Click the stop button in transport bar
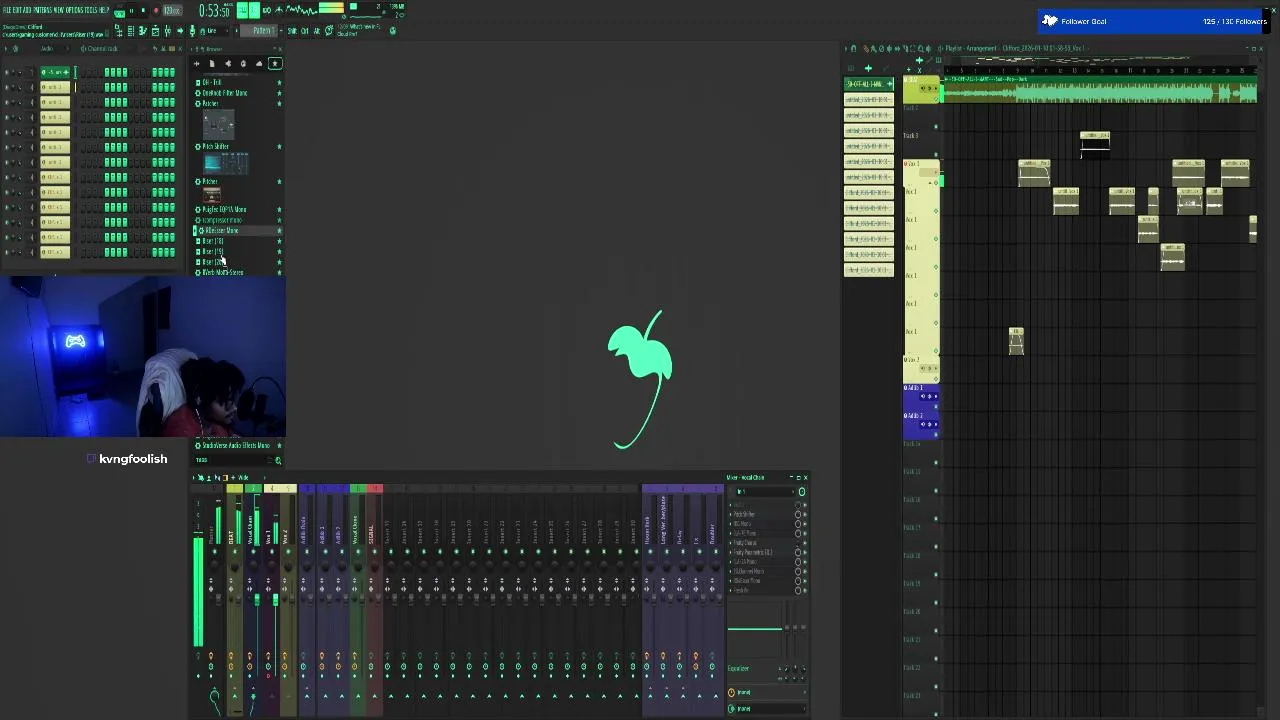1280x720 pixels. click(143, 11)
